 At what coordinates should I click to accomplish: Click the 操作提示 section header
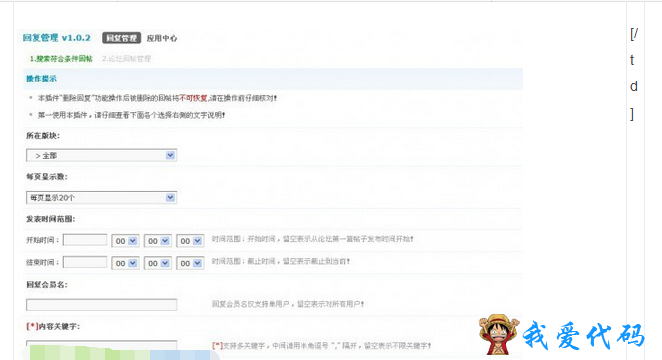(41, 78)
